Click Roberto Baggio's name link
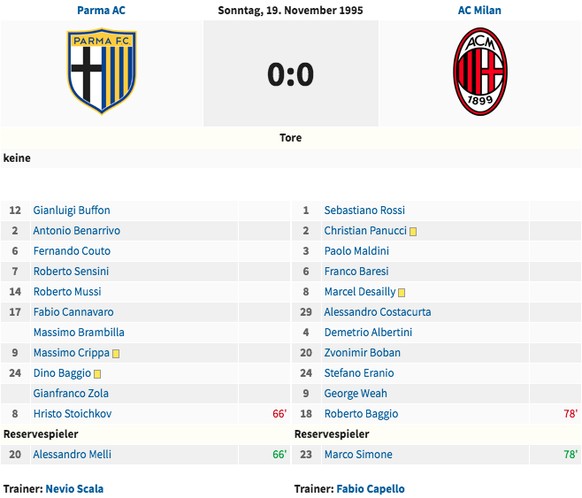The height and width of the screenshot is (498, 582). [x=361, y=413]
